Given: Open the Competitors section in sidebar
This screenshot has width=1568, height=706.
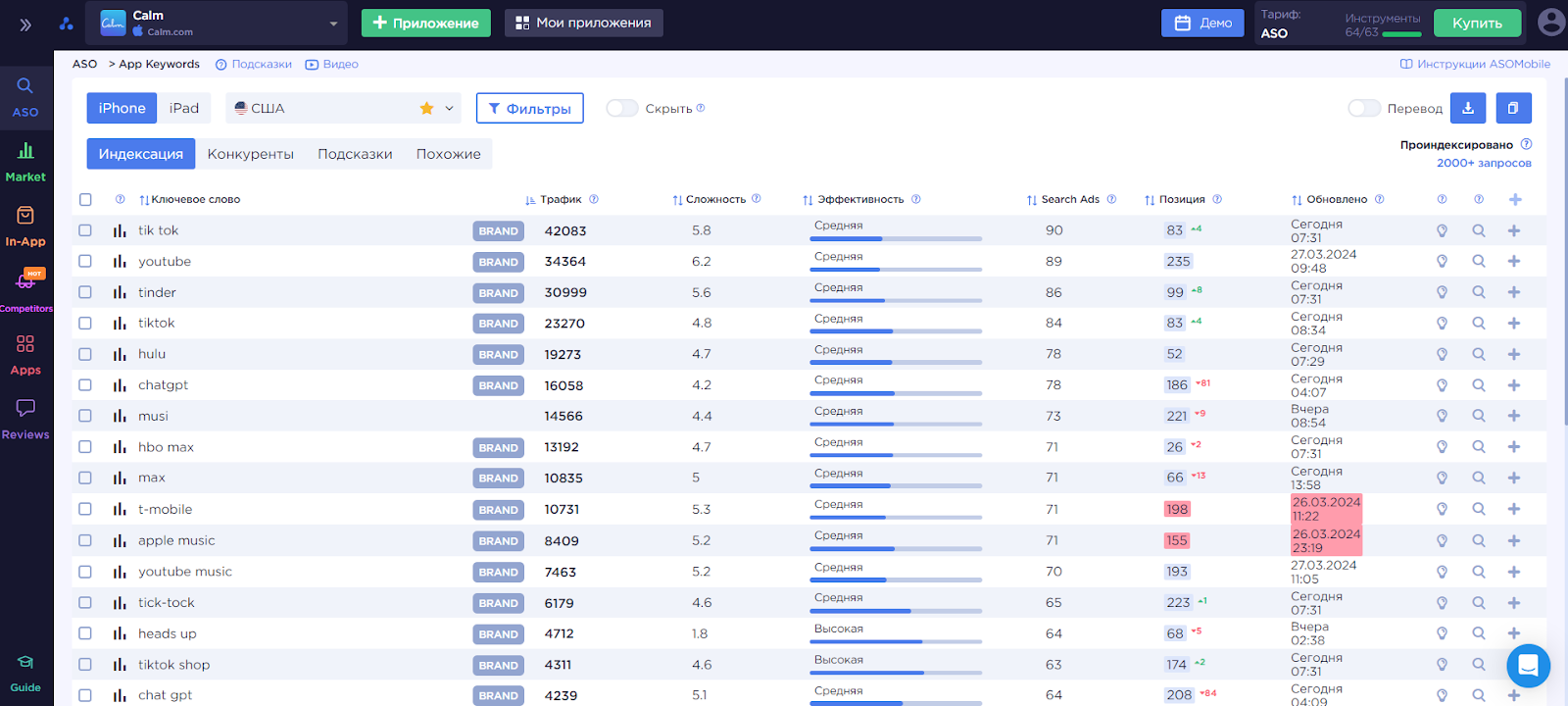Looking at the screenshot, I should pyautogui.click(x=25, y=291).
